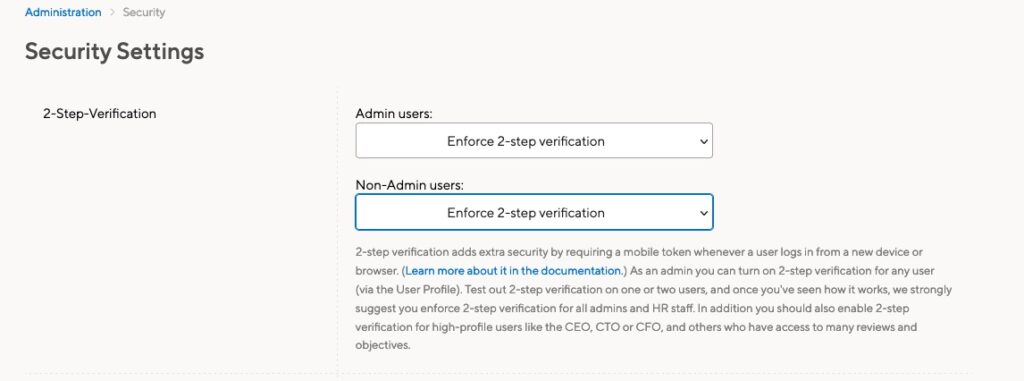Open the Admin users verification dropdown
The image size is (1024, 381).
click(x=534, y=141)
